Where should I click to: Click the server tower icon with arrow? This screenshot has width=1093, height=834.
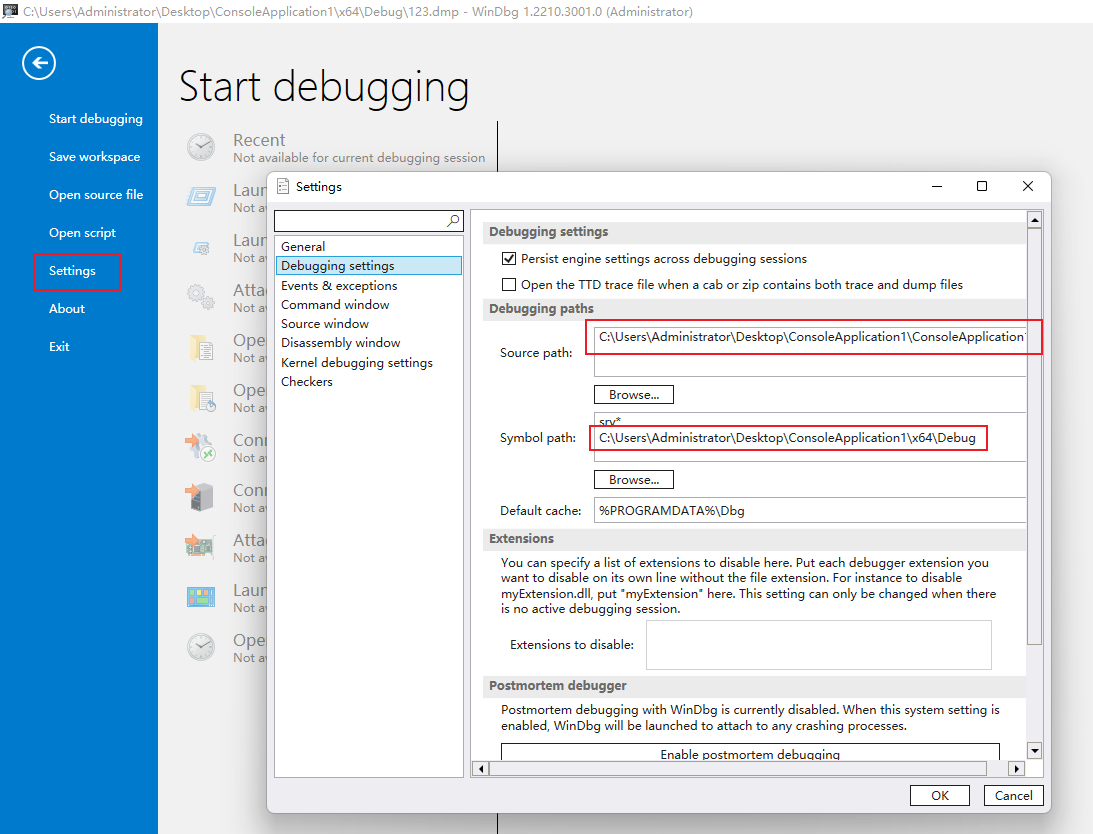click(x=201, y=497)
